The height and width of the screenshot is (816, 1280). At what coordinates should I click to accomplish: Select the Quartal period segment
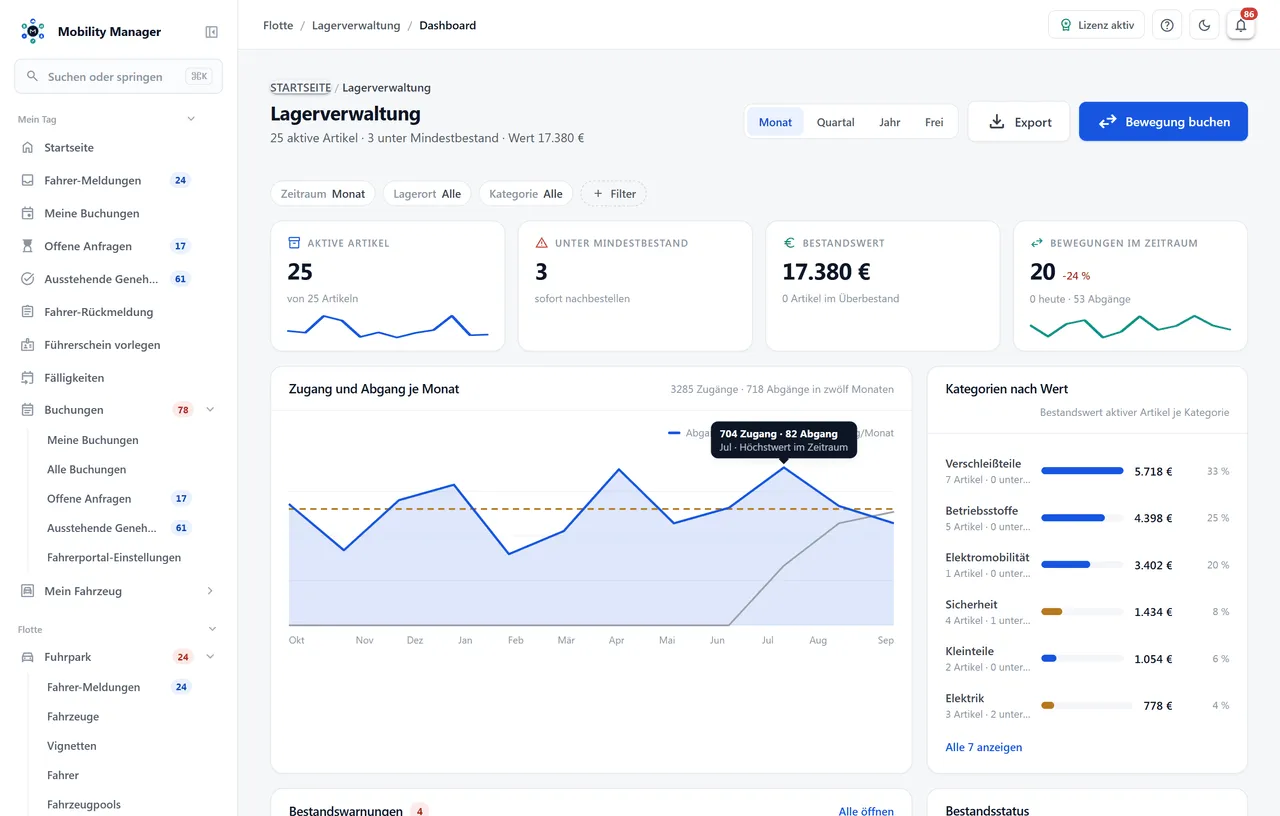point(835,122)
